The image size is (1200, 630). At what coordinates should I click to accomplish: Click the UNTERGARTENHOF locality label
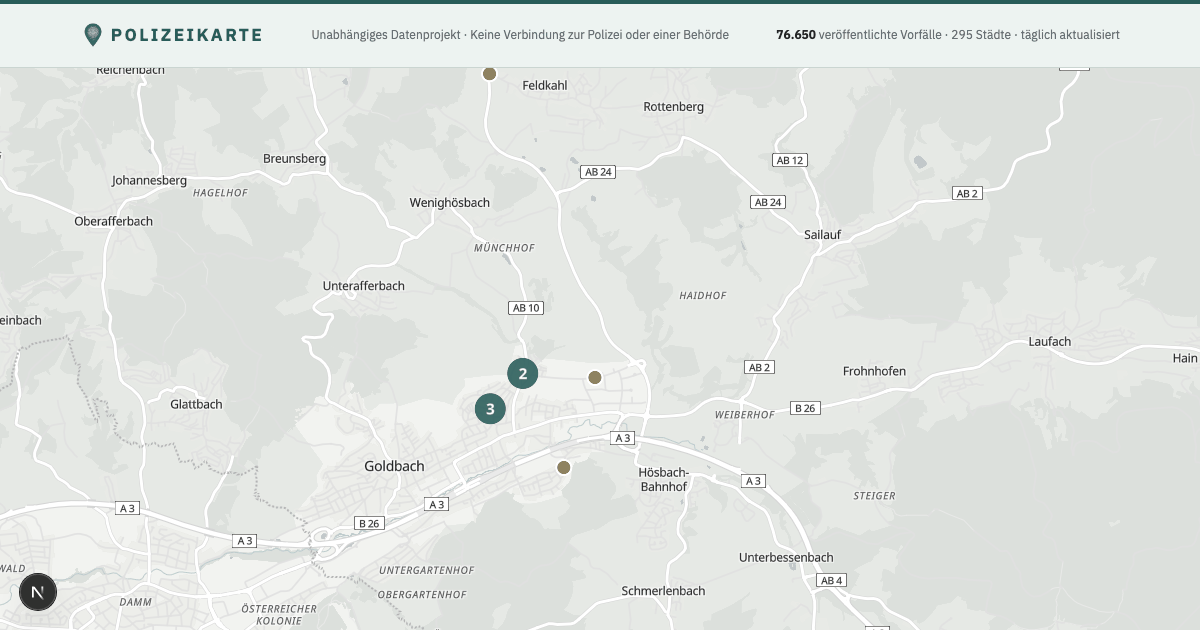pos(426,570)
